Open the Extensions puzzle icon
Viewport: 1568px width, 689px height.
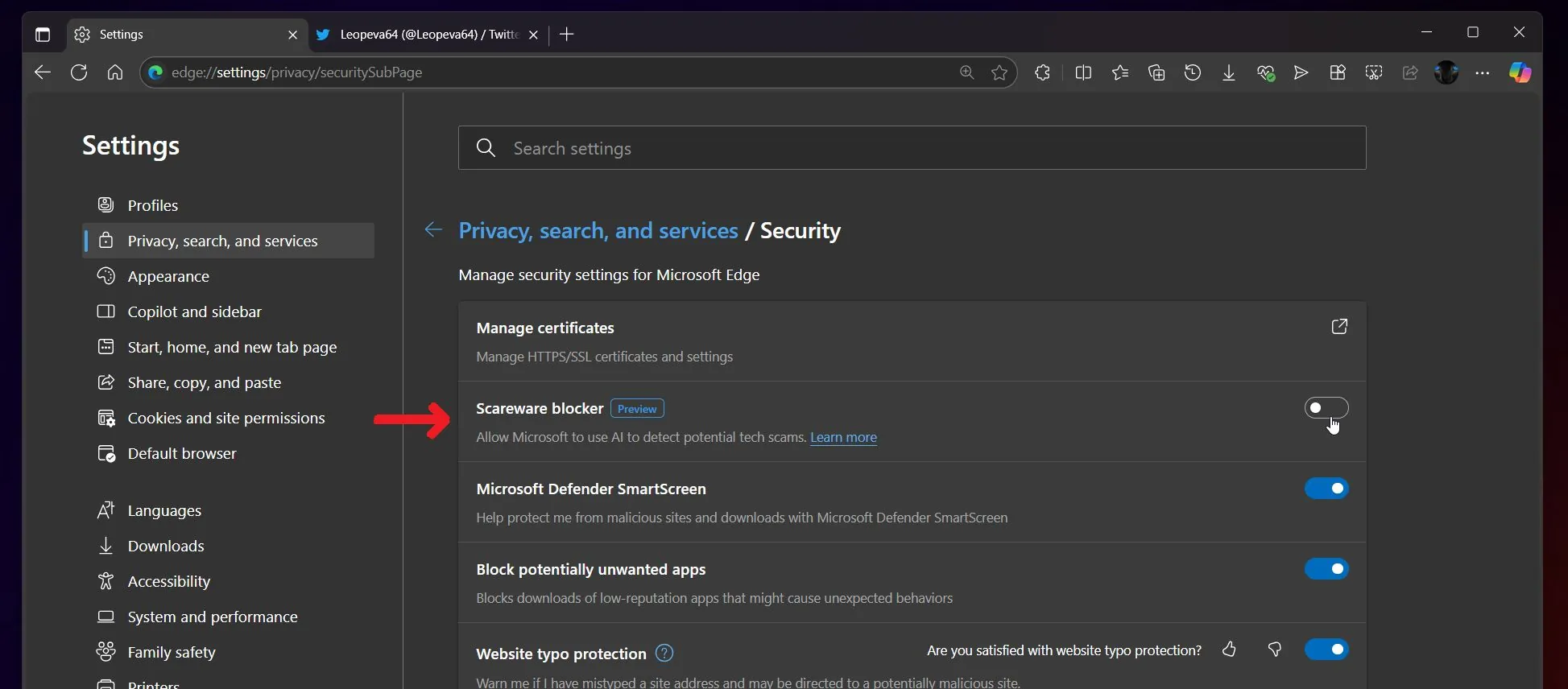[x=1042, y=72]
